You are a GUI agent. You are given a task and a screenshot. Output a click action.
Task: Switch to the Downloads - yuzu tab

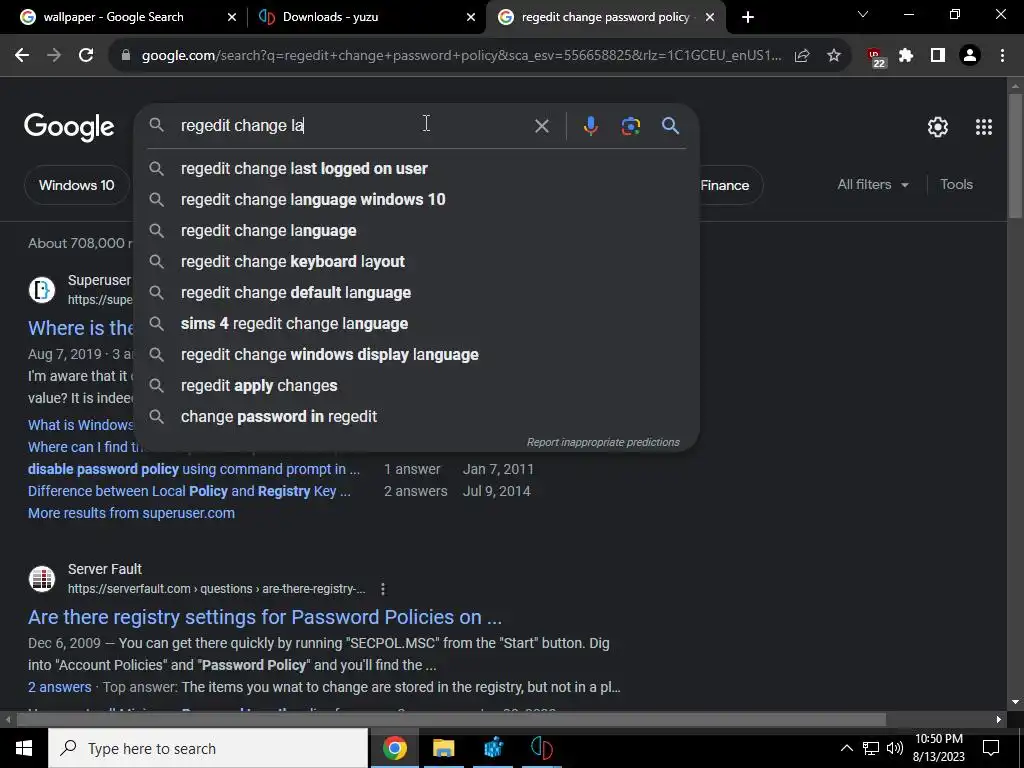point(330,17)
